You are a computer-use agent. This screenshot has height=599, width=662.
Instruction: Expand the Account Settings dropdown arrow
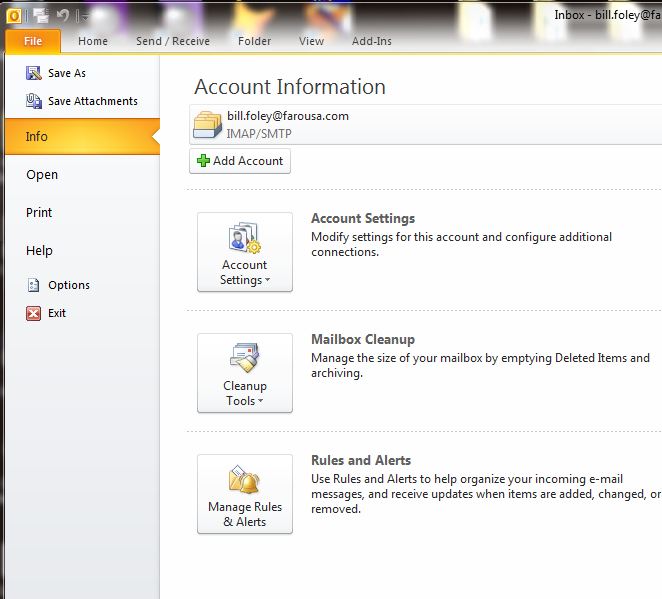click(x=267, y=279)
